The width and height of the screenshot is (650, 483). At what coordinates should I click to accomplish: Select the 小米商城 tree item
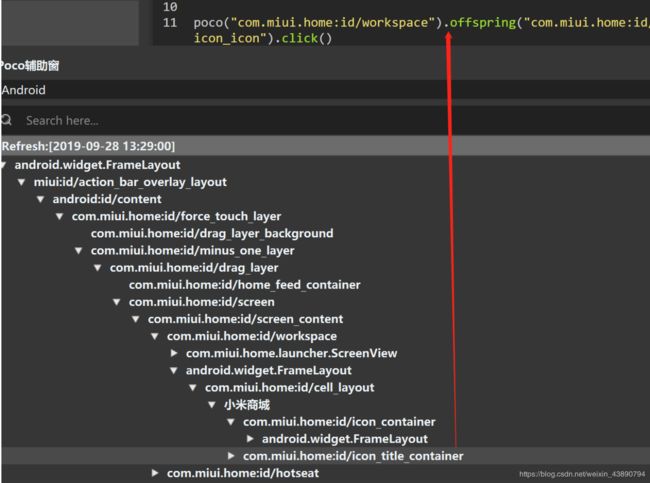coord(247,405)
